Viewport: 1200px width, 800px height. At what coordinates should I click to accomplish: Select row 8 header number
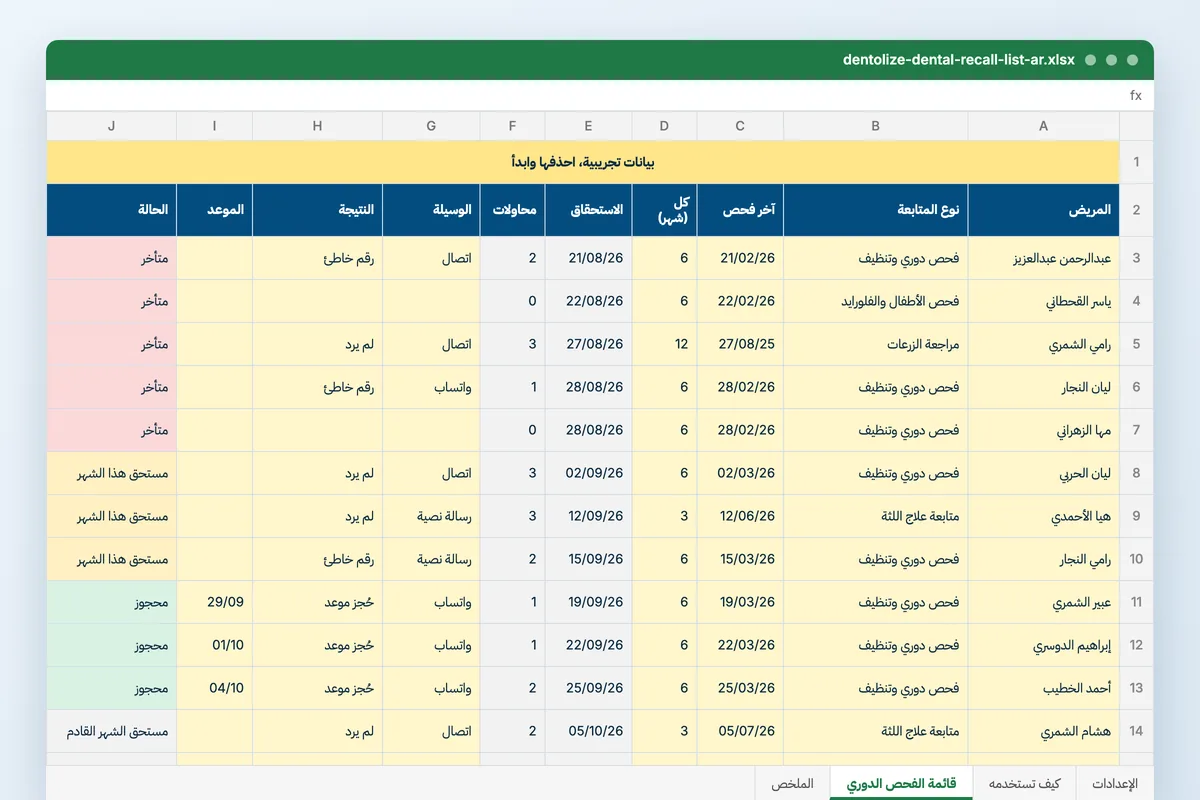coord(1136,473)
